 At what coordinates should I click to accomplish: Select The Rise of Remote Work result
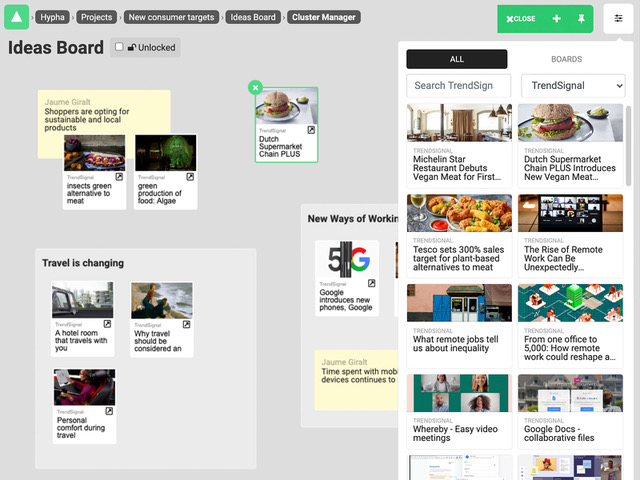[x=570, y=236]
